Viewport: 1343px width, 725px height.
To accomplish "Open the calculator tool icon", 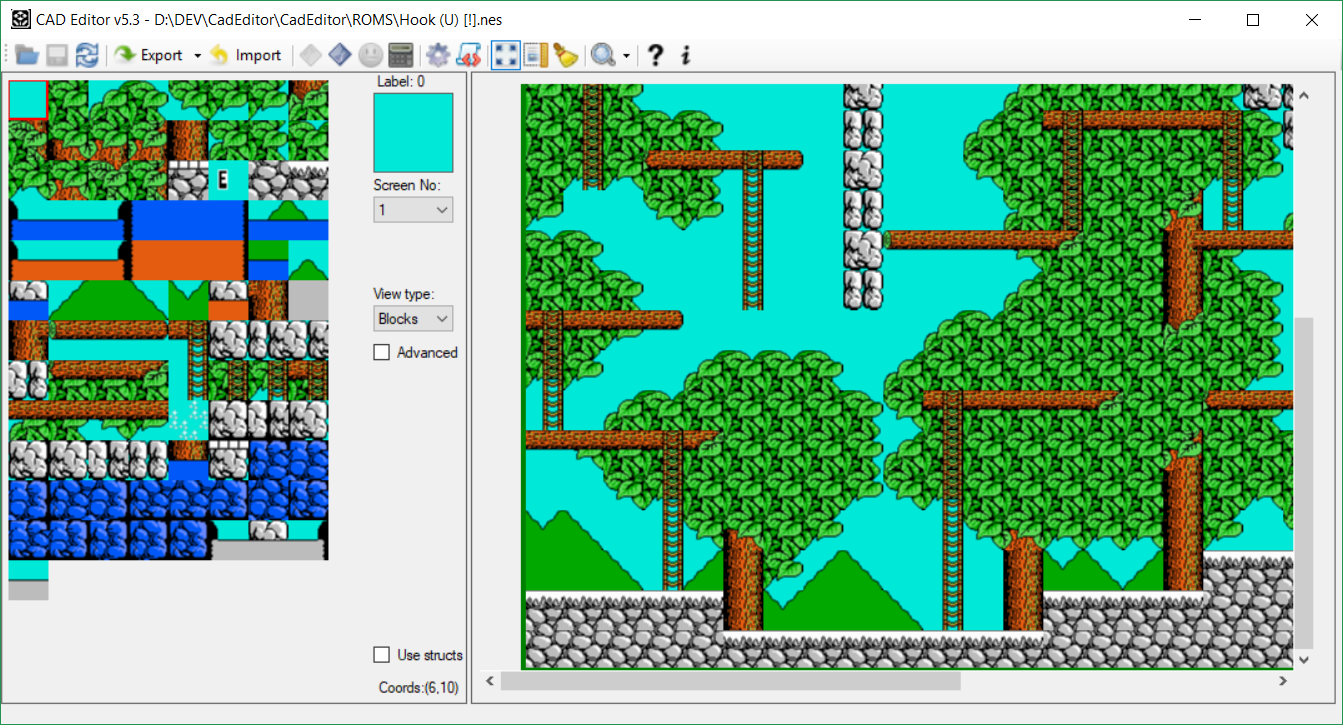I will [401, 55].
